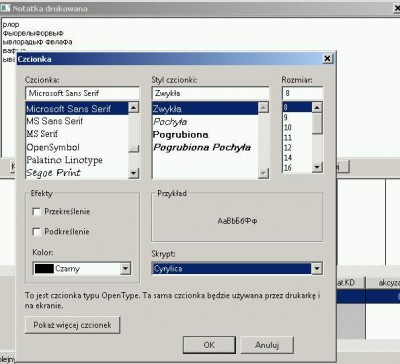Screen dimensions: 400x364
Task: Select the Cyrylica script combo box
Action: (x=237, y=268)
